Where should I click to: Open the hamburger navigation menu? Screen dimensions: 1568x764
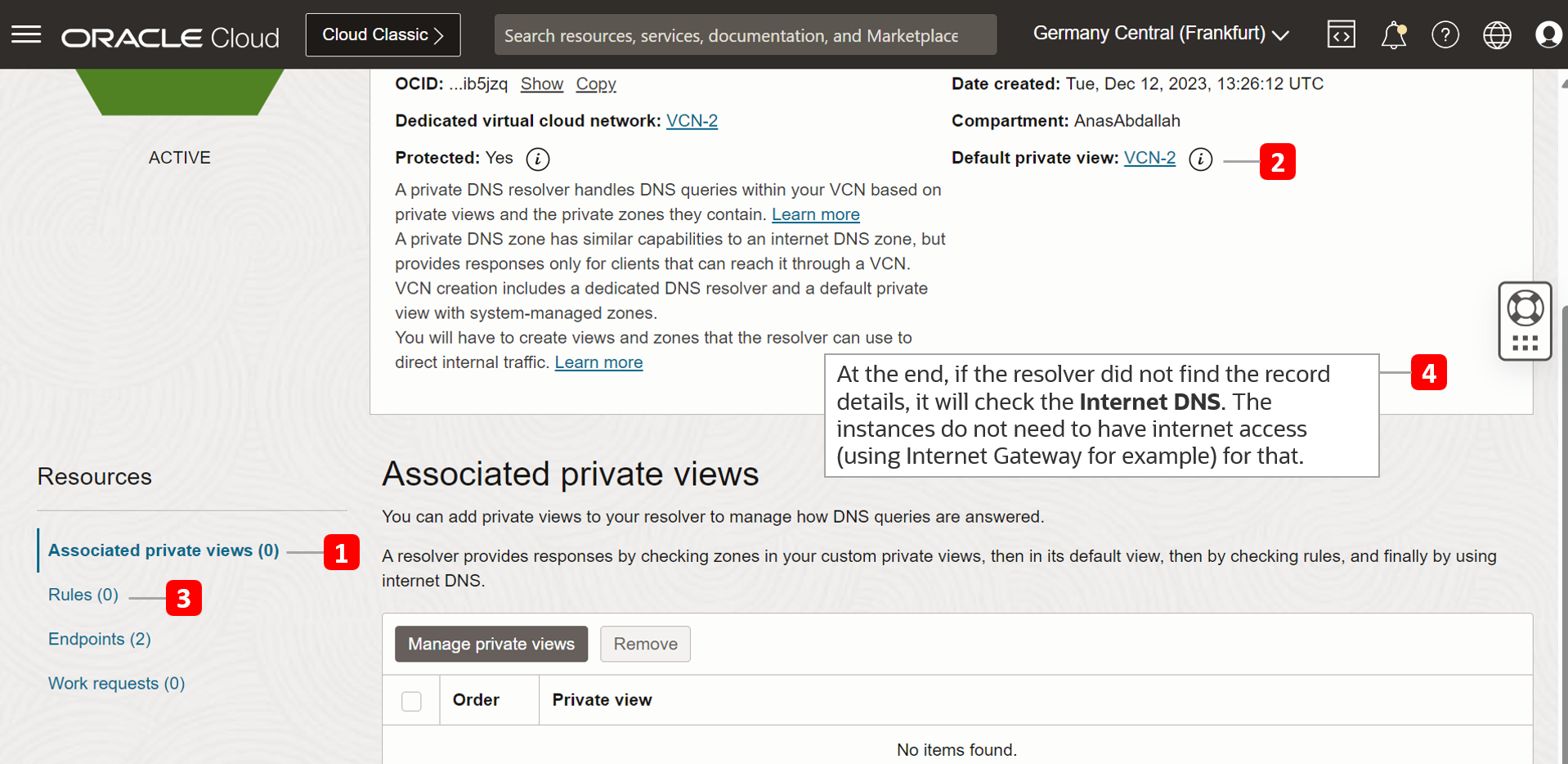pos(26,34)
